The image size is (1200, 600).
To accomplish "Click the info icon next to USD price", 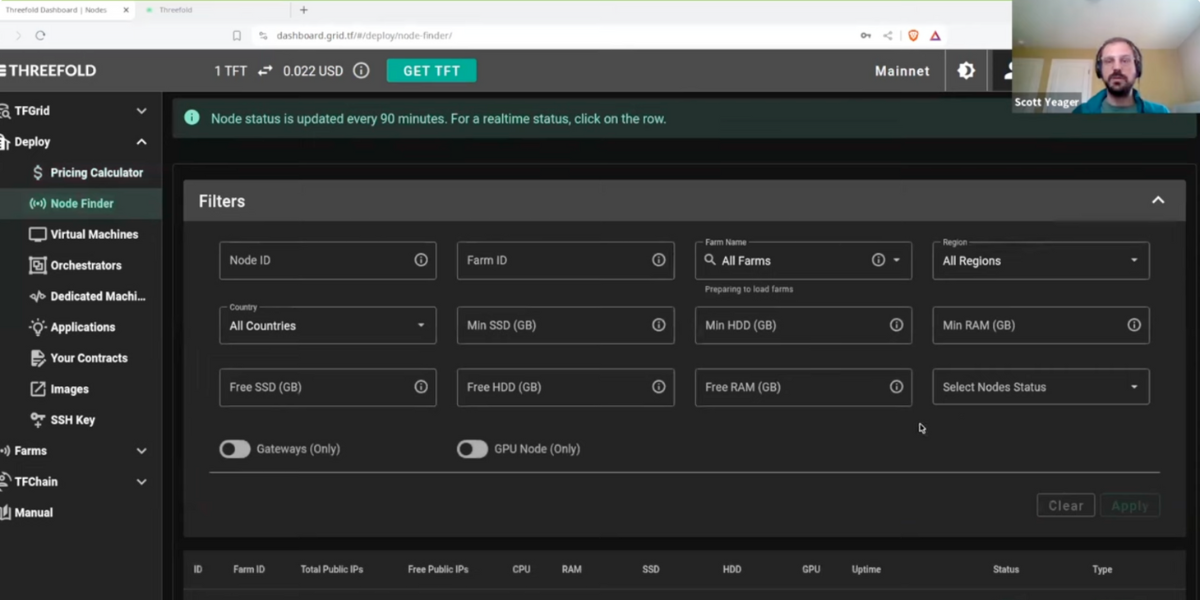I will tap(361, 71).
